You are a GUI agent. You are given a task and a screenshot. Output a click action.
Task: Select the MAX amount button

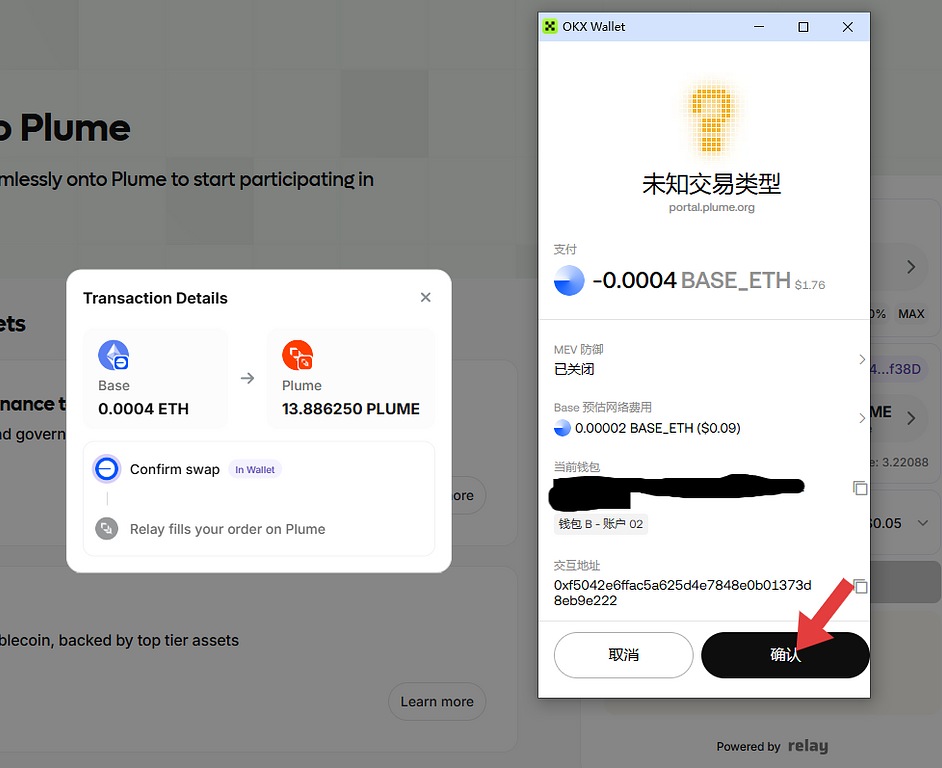click(x=911, y=314)
